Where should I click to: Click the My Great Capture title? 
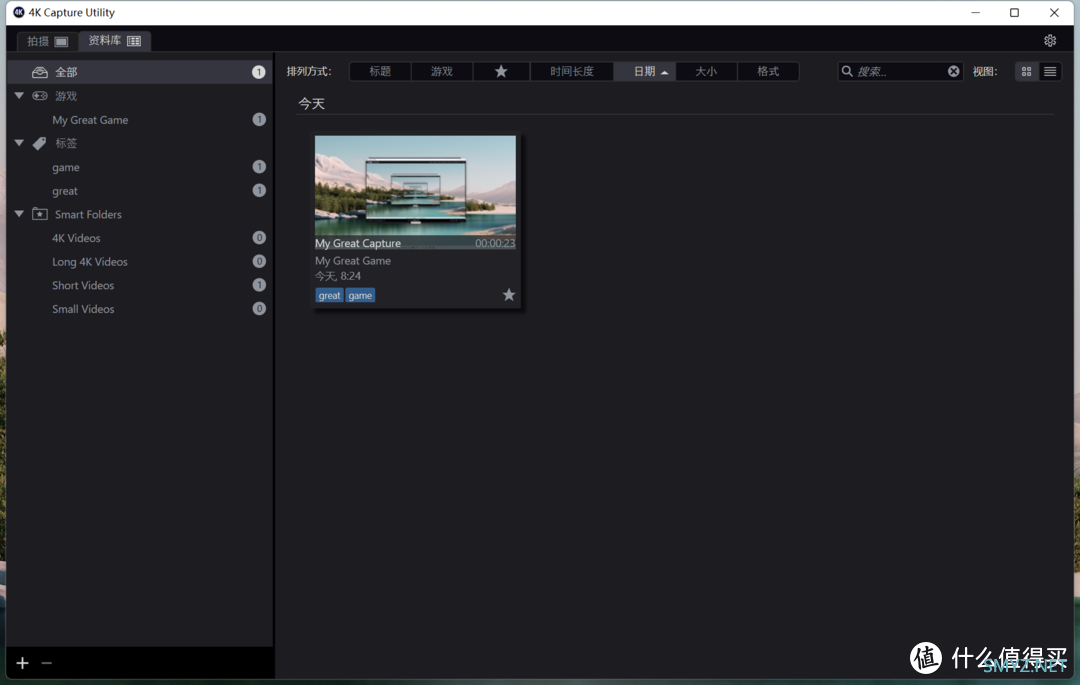click(x=358, y=243)
